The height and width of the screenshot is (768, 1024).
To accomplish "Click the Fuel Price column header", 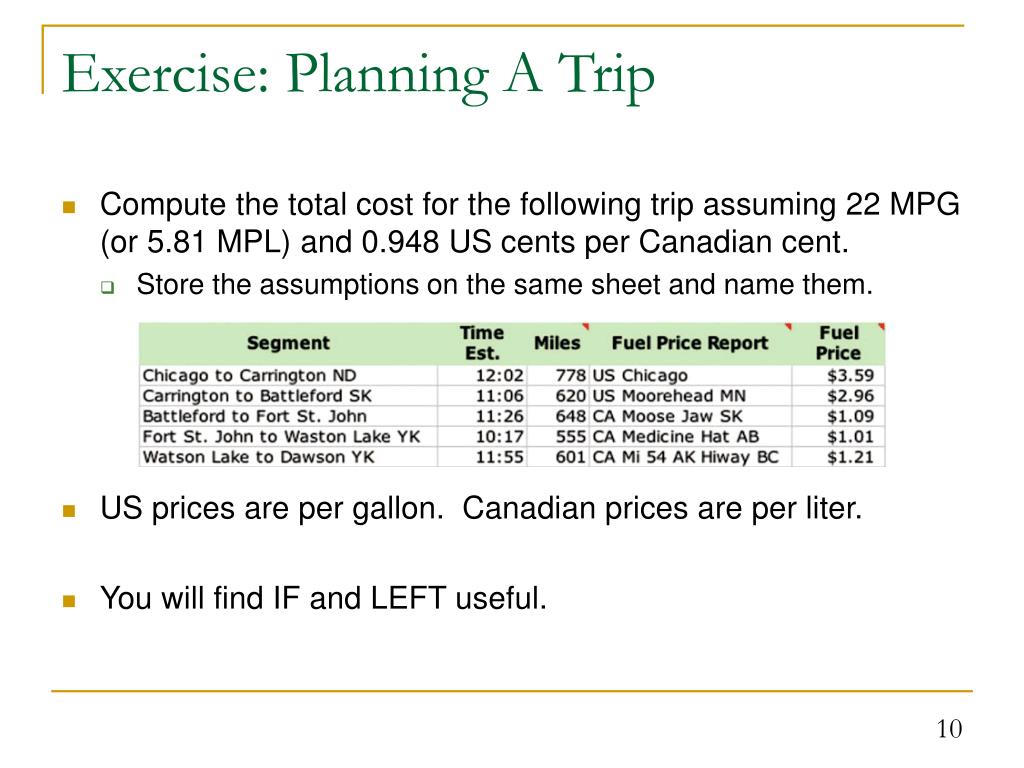I will [x=839, y=344].
